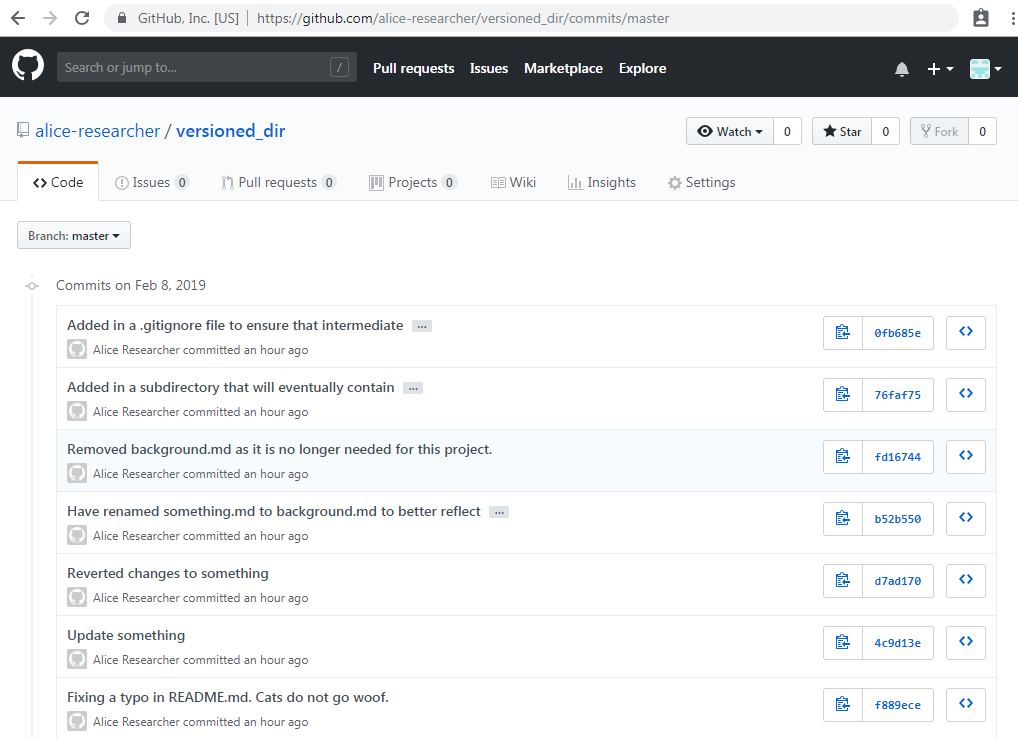Click the repository icon beside alice-researcher
This screenshot has width=1018, height=738.
point(22,130)
